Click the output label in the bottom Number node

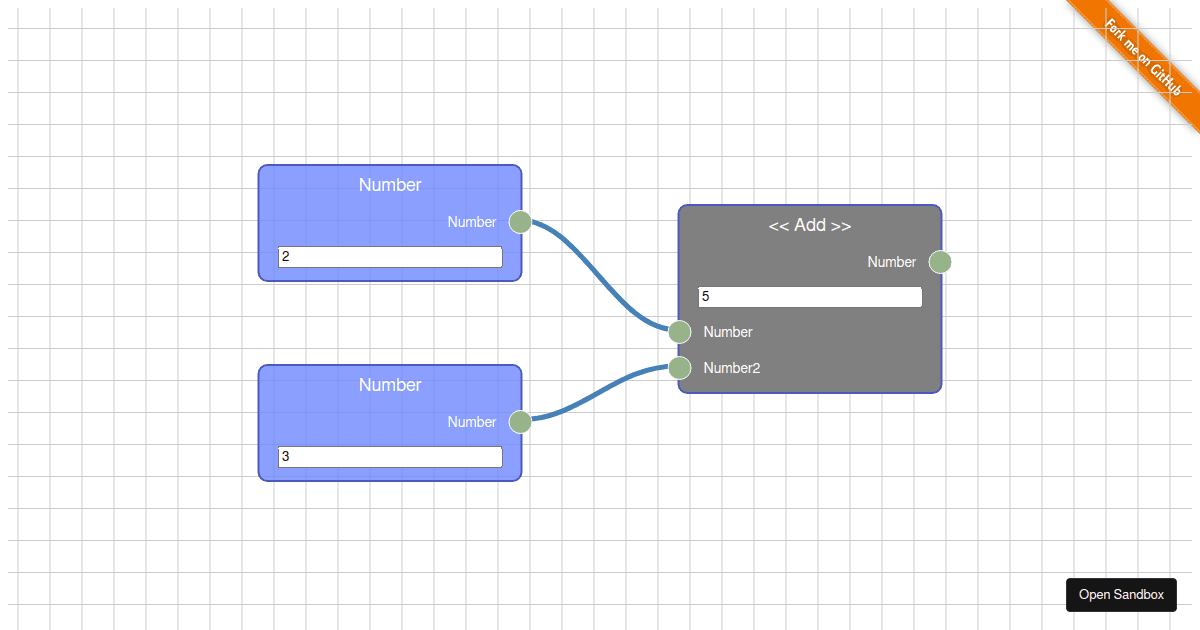click(x=472, y=422)
